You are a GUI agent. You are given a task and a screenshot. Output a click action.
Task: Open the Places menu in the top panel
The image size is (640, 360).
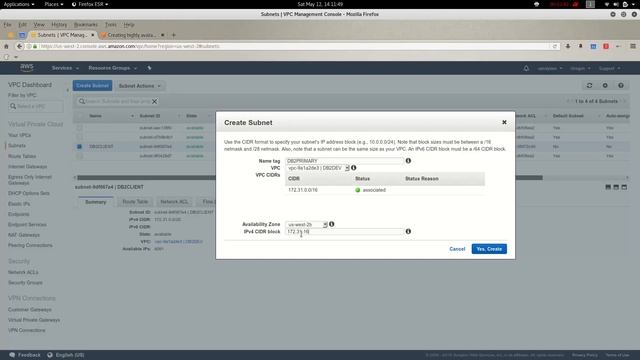[53, 4]
